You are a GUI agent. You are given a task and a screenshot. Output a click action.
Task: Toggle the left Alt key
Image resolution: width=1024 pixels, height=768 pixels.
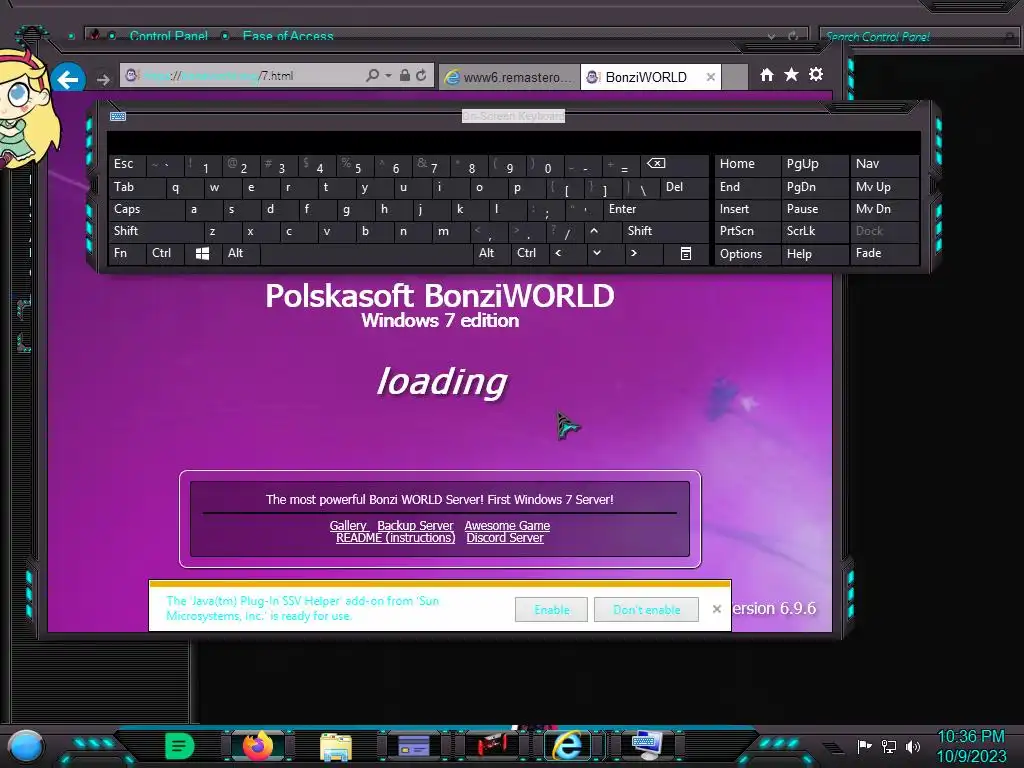click(x=241, y=253)
